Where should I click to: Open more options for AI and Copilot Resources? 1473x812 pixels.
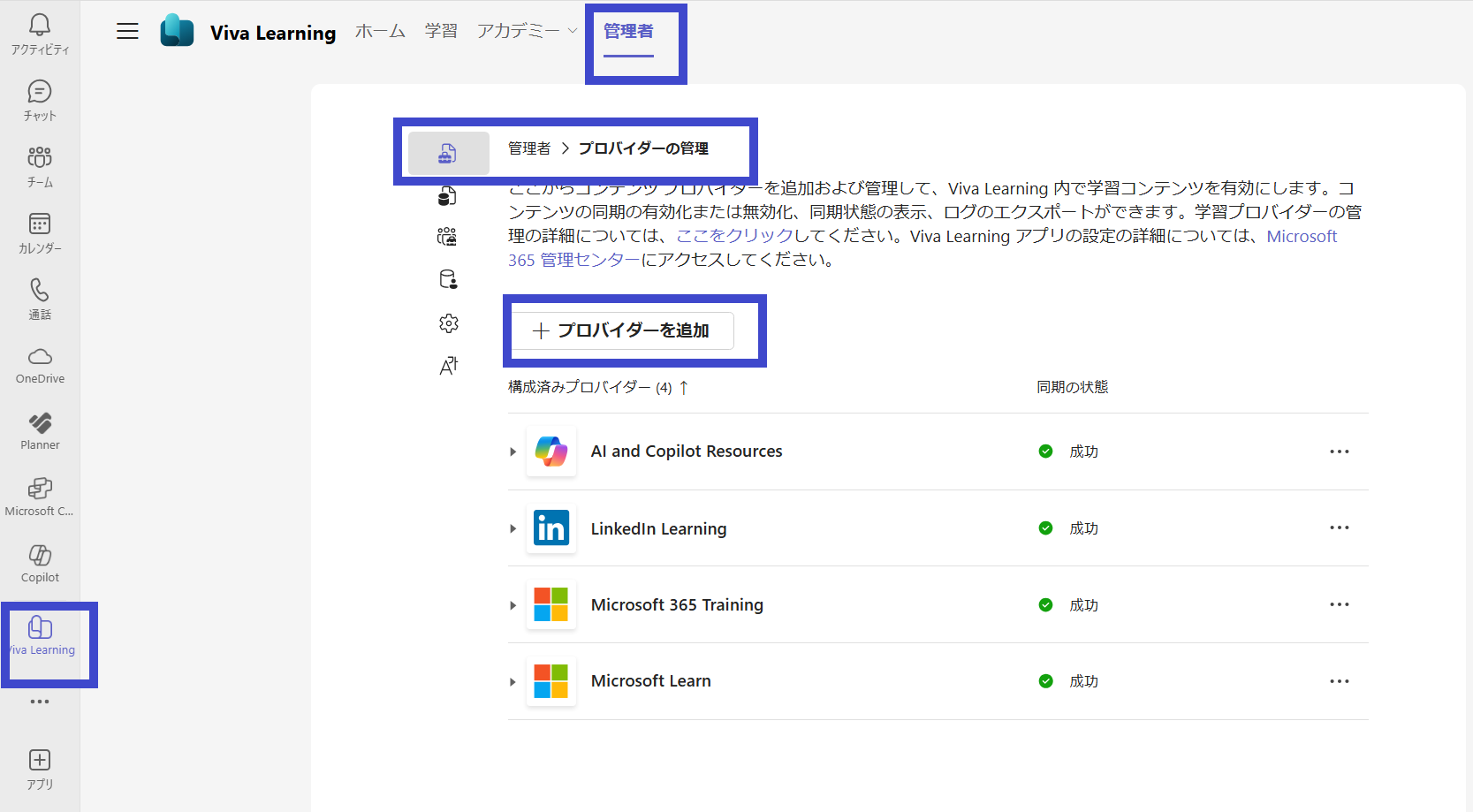(x=1340, y=452)
